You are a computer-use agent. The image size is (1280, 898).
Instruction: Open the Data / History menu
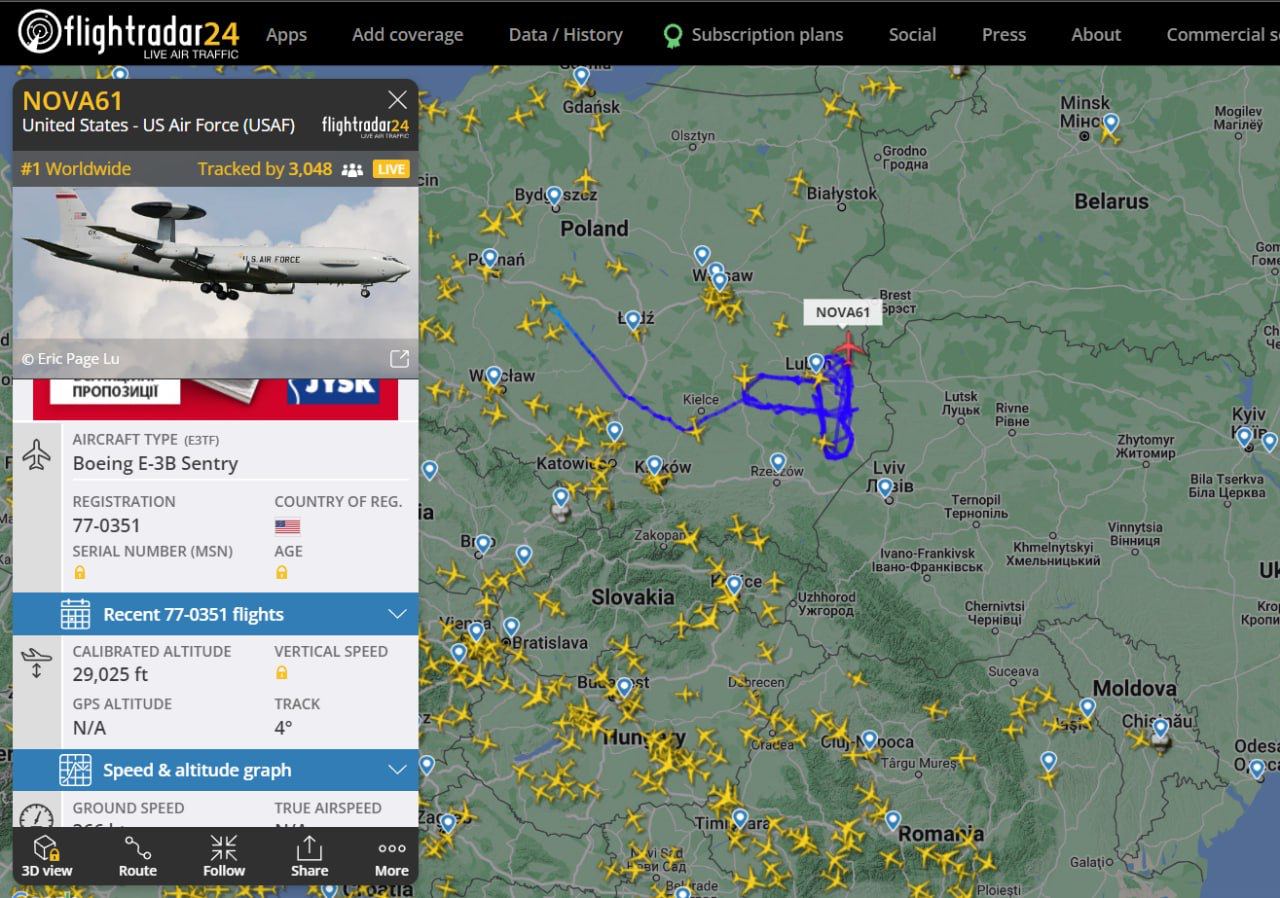coord(565,34)
